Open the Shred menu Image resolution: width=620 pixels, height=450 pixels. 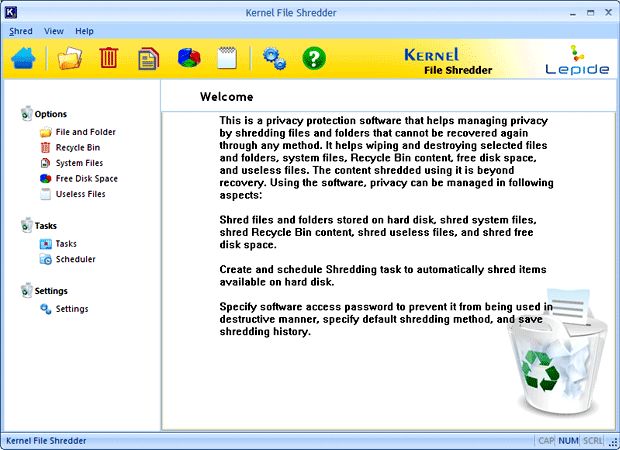(x=21, y=31)
